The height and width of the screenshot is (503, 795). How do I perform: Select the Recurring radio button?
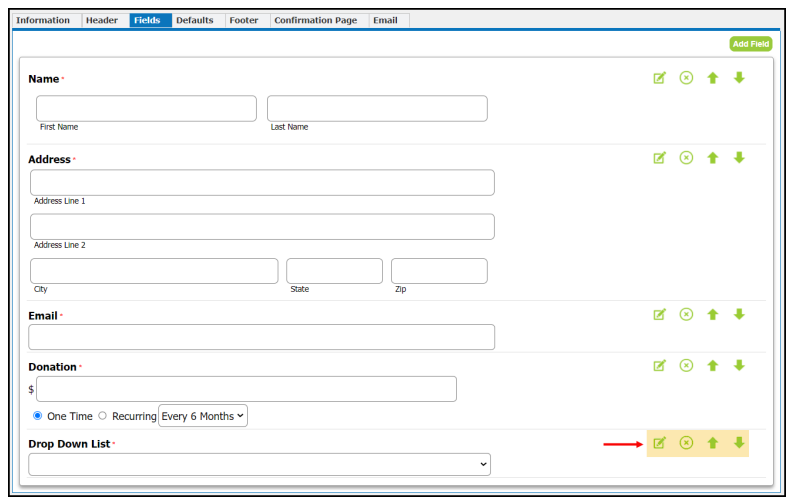point(102,416)
